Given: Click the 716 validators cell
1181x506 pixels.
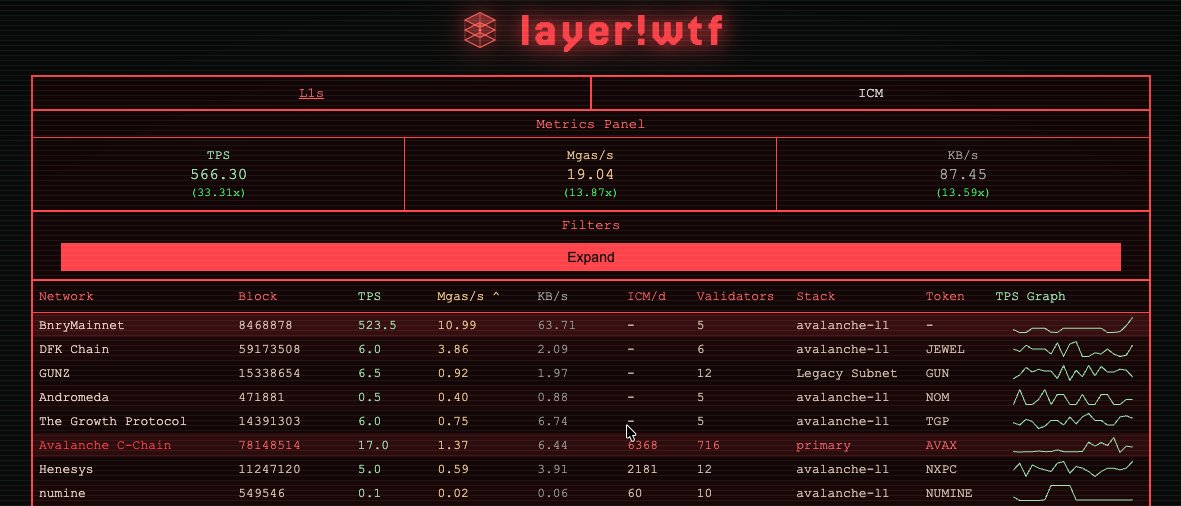Looking at the screenshot, I should point(708,445).
